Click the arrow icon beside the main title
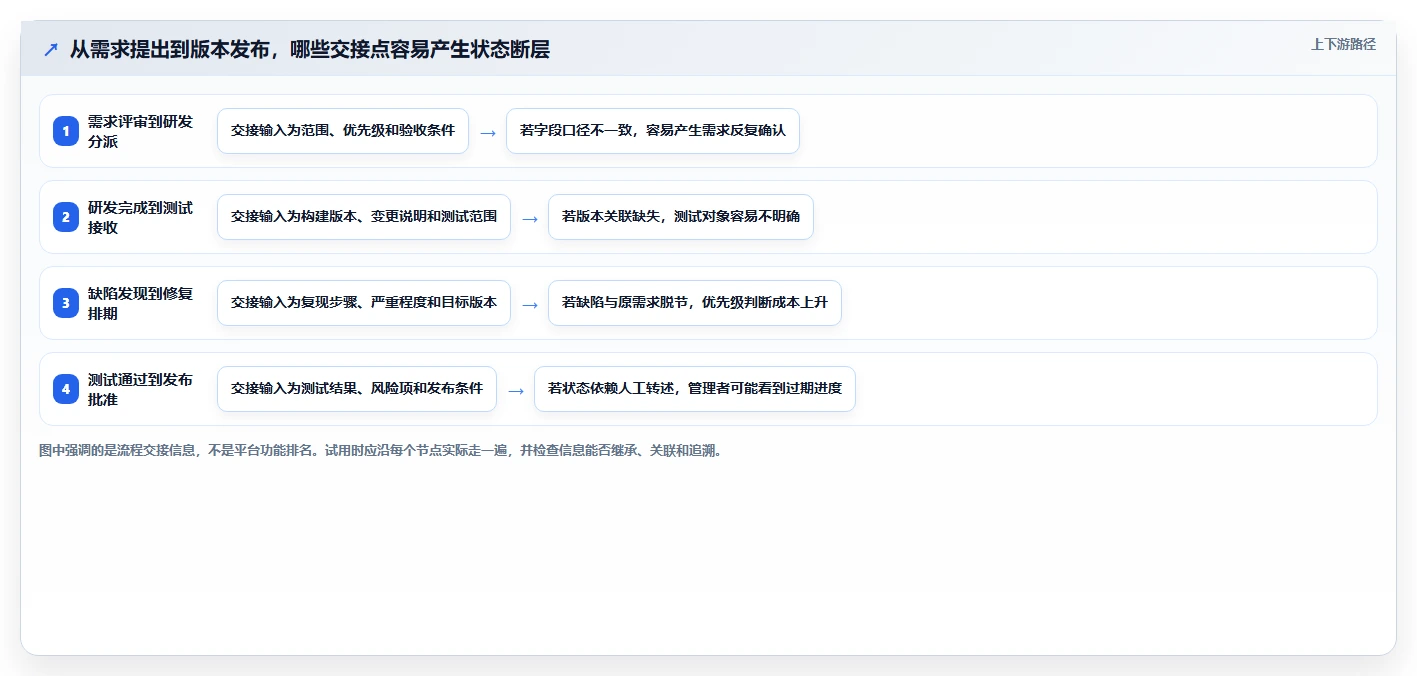The image size is (1417, 676). (51, 49)
